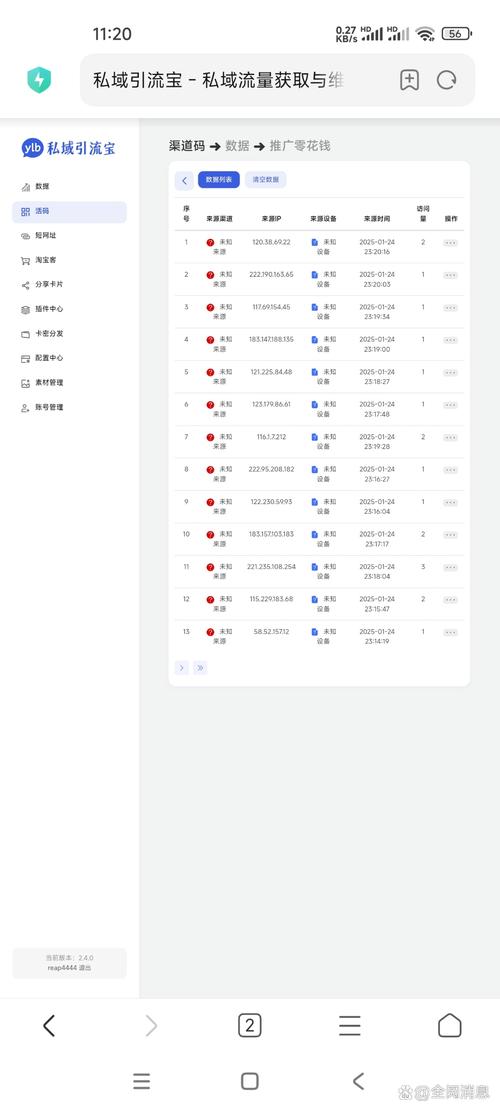Click the 清空数据 button

(266, 180)
